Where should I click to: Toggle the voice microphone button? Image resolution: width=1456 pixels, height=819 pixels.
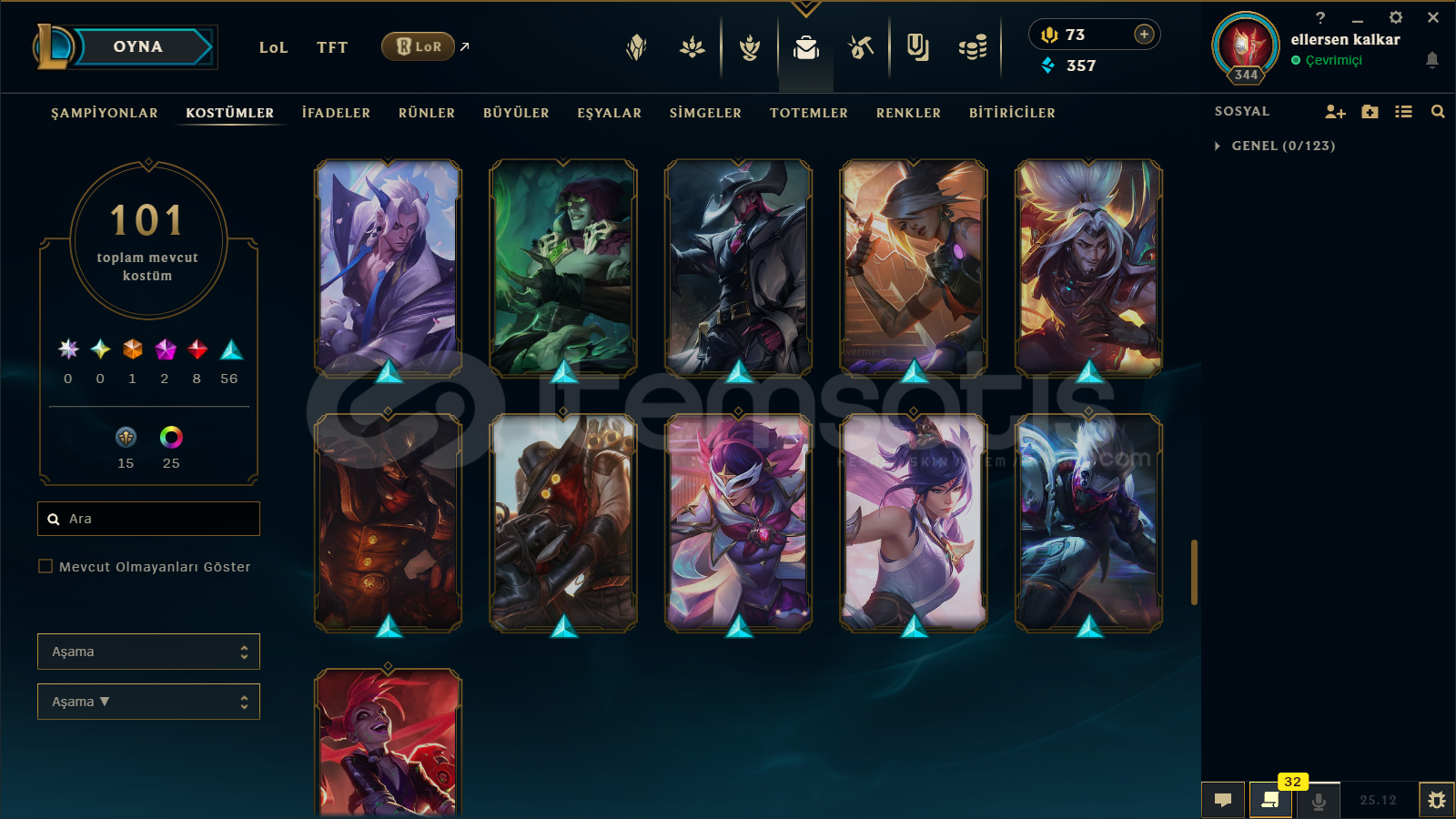(1318, 801)
